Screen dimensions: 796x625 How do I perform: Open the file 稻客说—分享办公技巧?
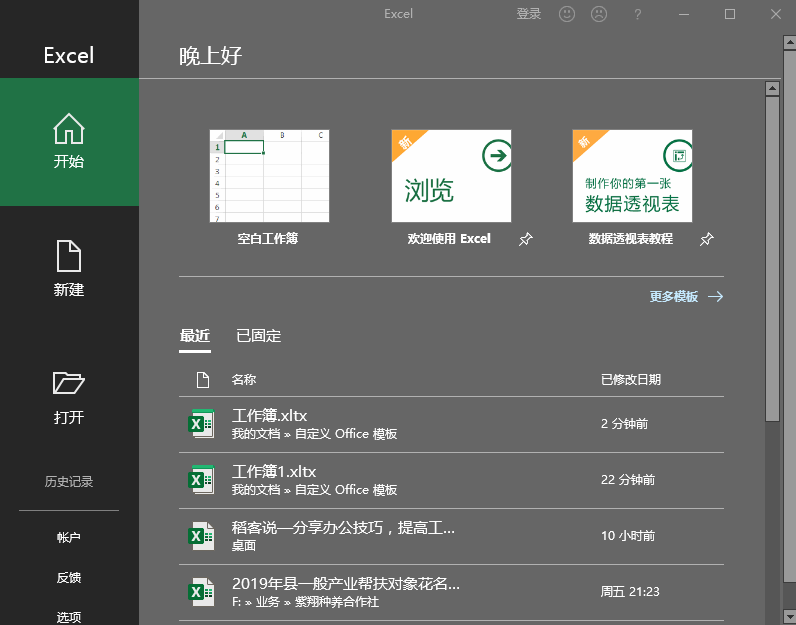pyautogui.click(x=451, y=536)
